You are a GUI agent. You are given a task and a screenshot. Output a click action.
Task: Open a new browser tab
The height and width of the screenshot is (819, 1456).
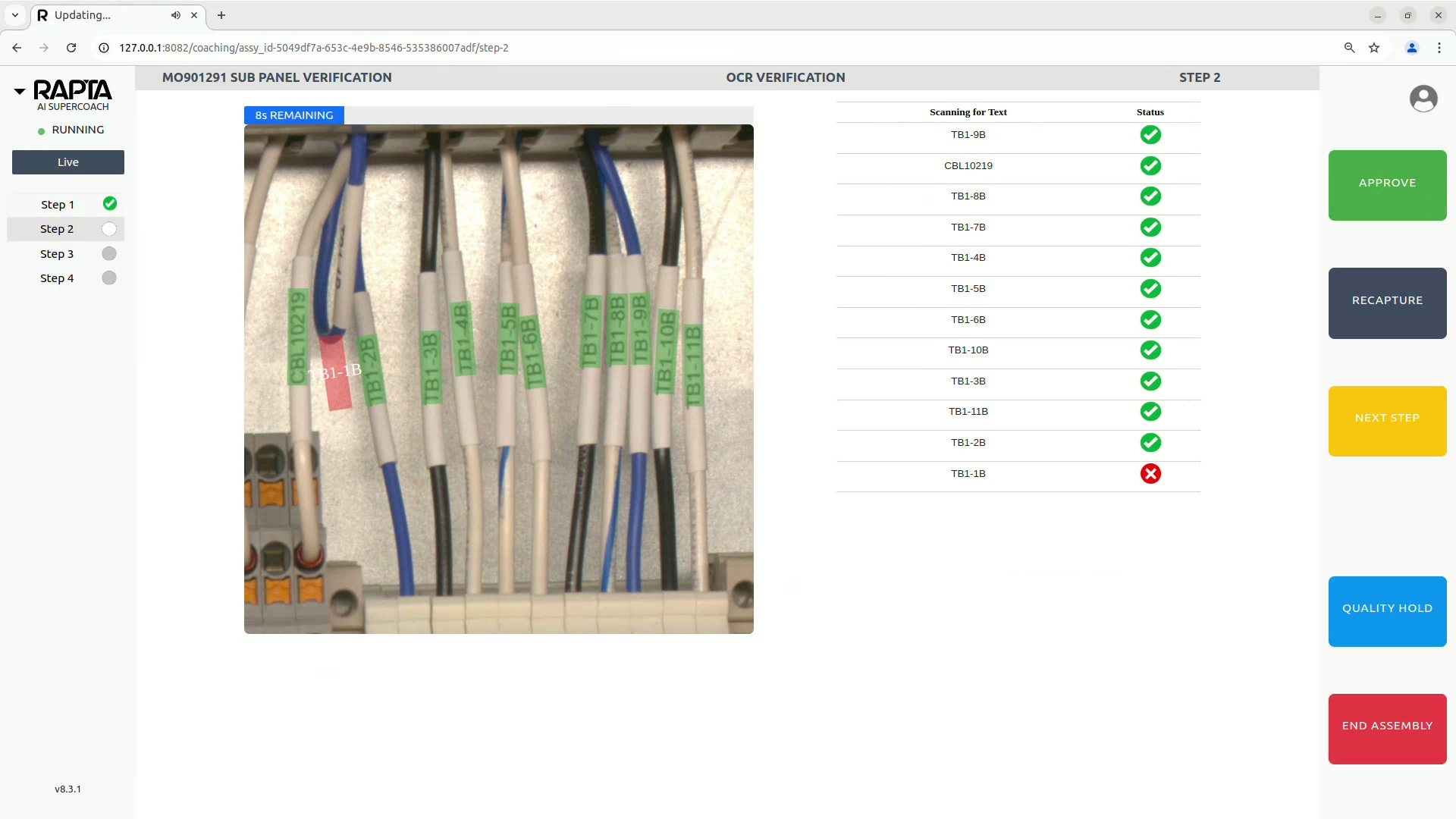pos(221,15)
